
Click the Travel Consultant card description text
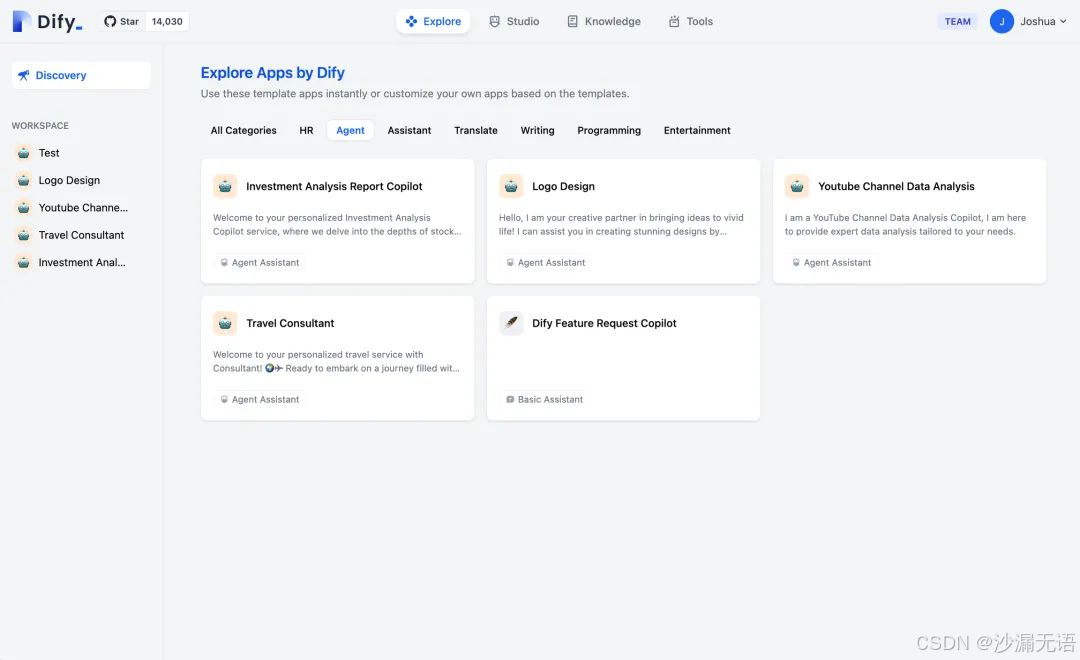click(336, 362)
